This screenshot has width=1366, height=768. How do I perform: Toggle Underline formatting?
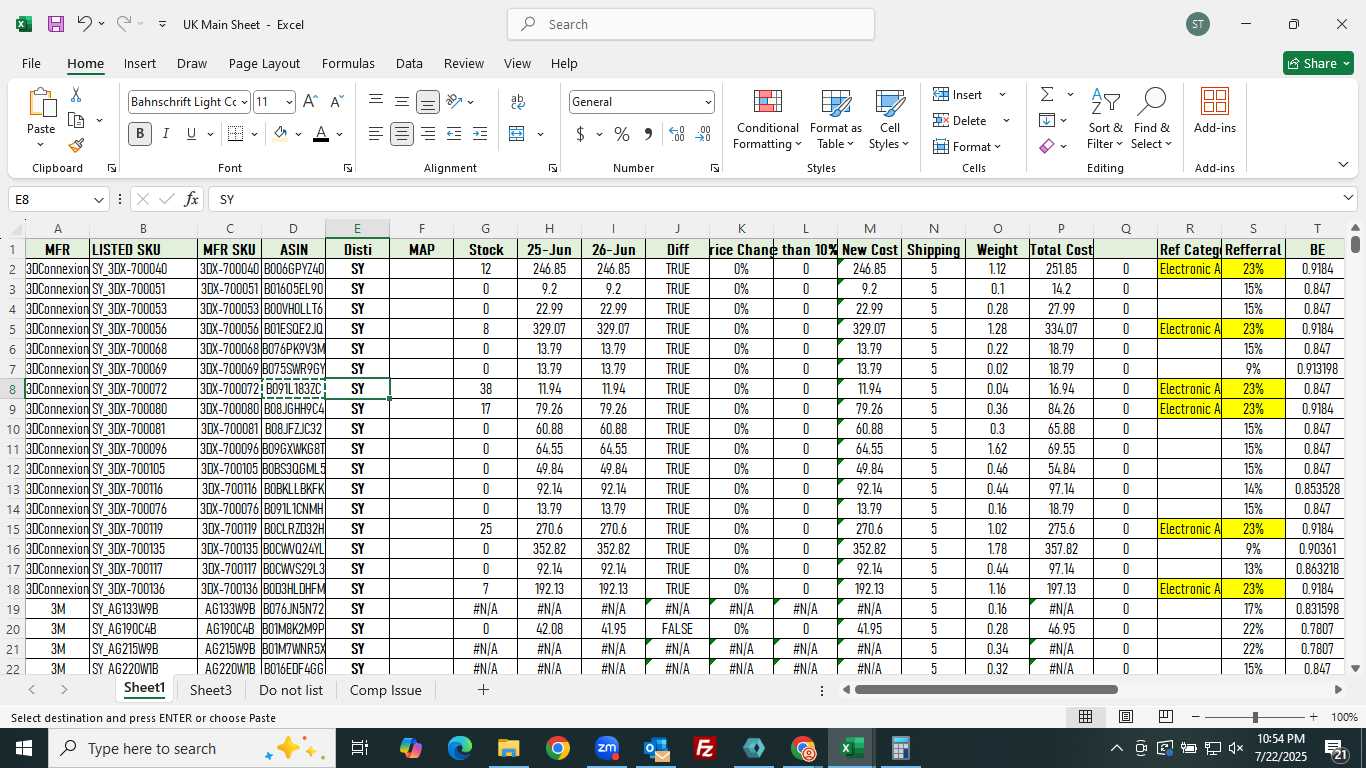[x=191, y=134]
